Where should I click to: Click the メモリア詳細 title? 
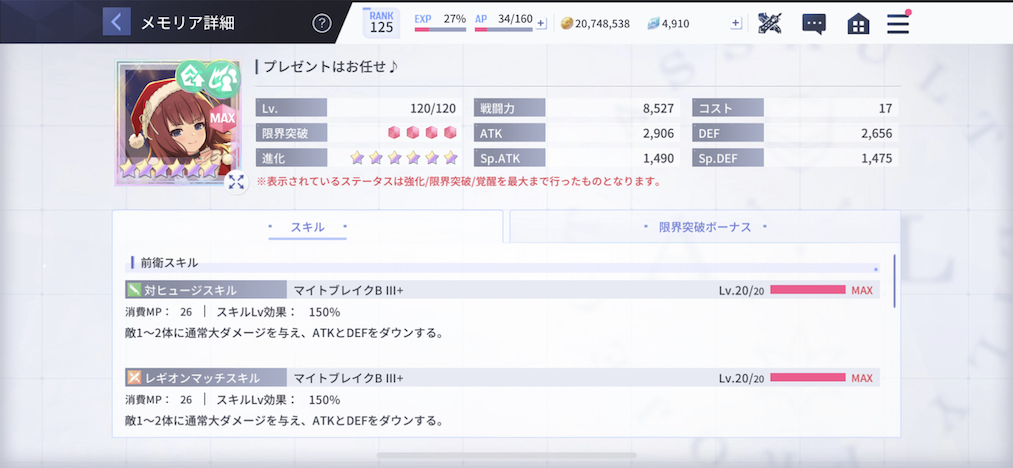pos(187,23)
